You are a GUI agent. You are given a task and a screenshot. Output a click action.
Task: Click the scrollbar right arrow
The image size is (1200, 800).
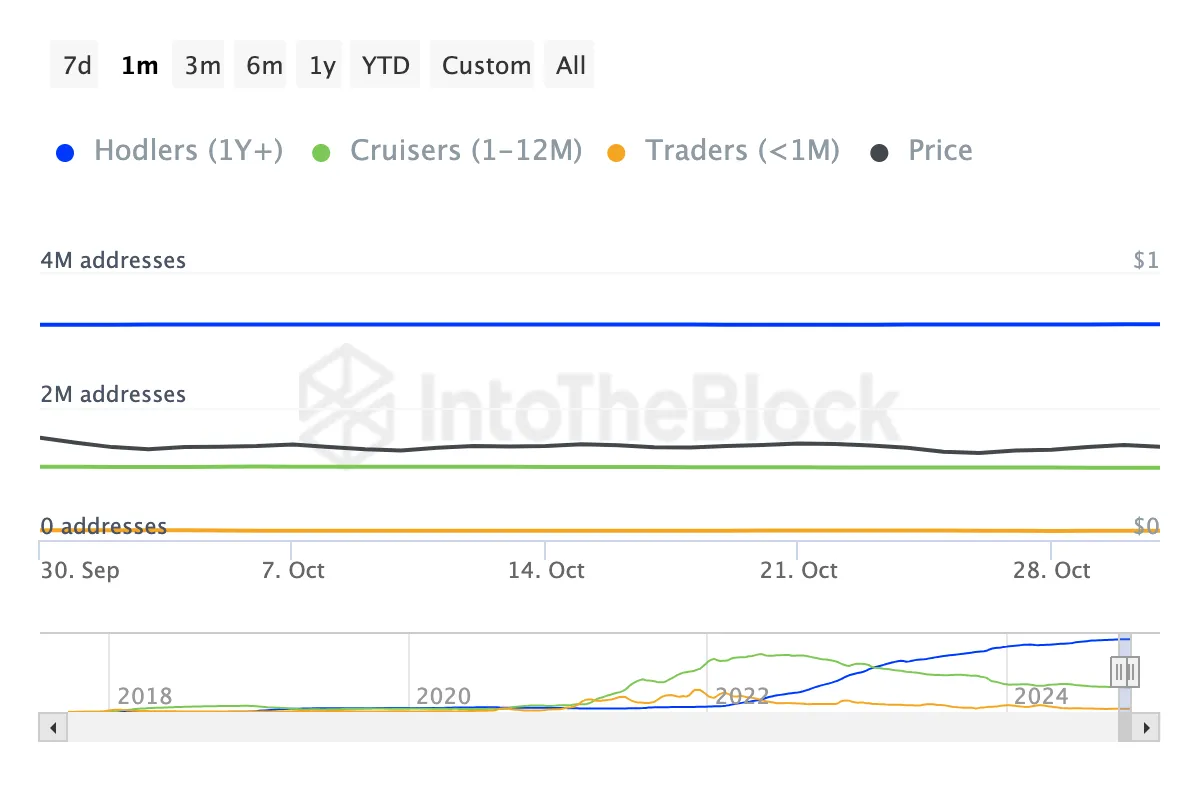click(x=1147, y=727)
